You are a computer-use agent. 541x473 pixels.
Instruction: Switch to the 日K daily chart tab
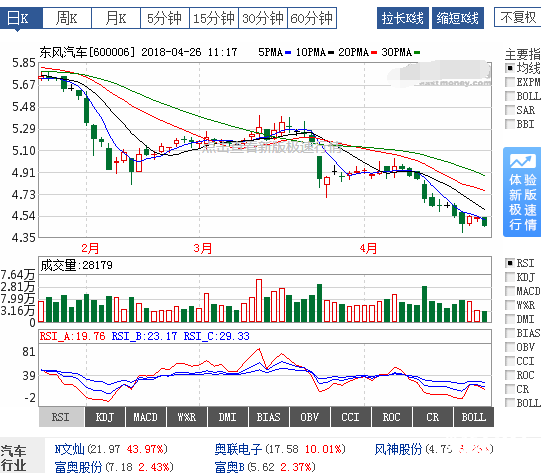(x=21, y=18)
